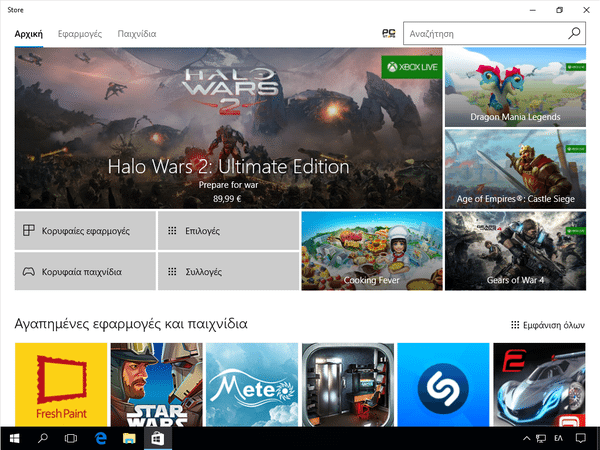
Task: Open File Explorer from the taskbar
Action: coord(129,439)
